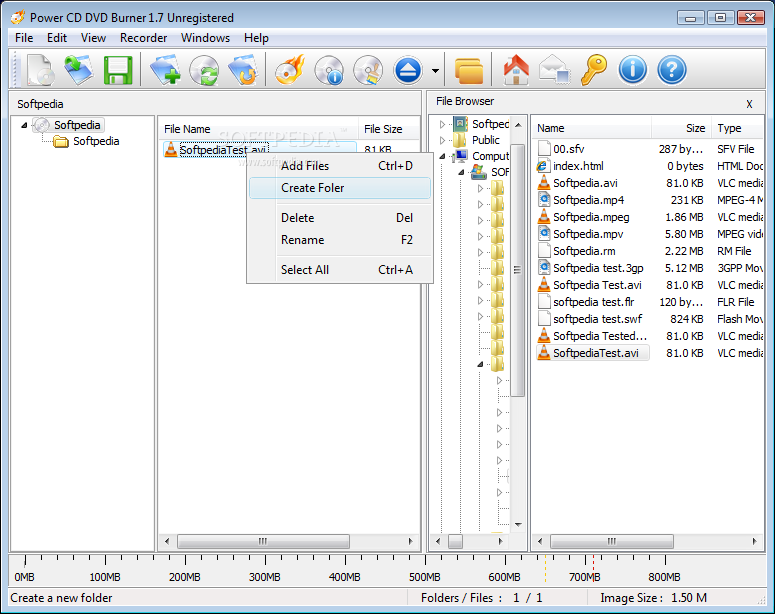Open the Edit menu

tap(57, 38)
